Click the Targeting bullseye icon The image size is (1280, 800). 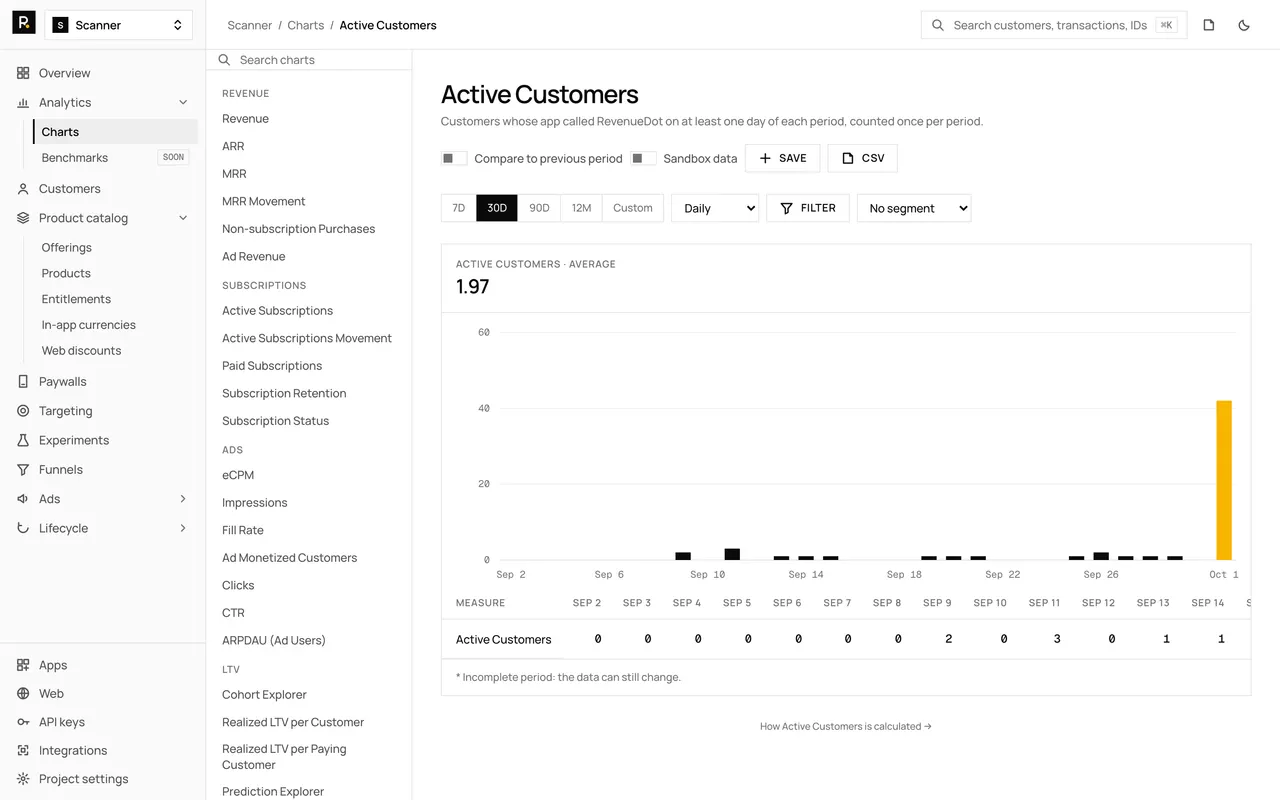[x=23, y=411]
